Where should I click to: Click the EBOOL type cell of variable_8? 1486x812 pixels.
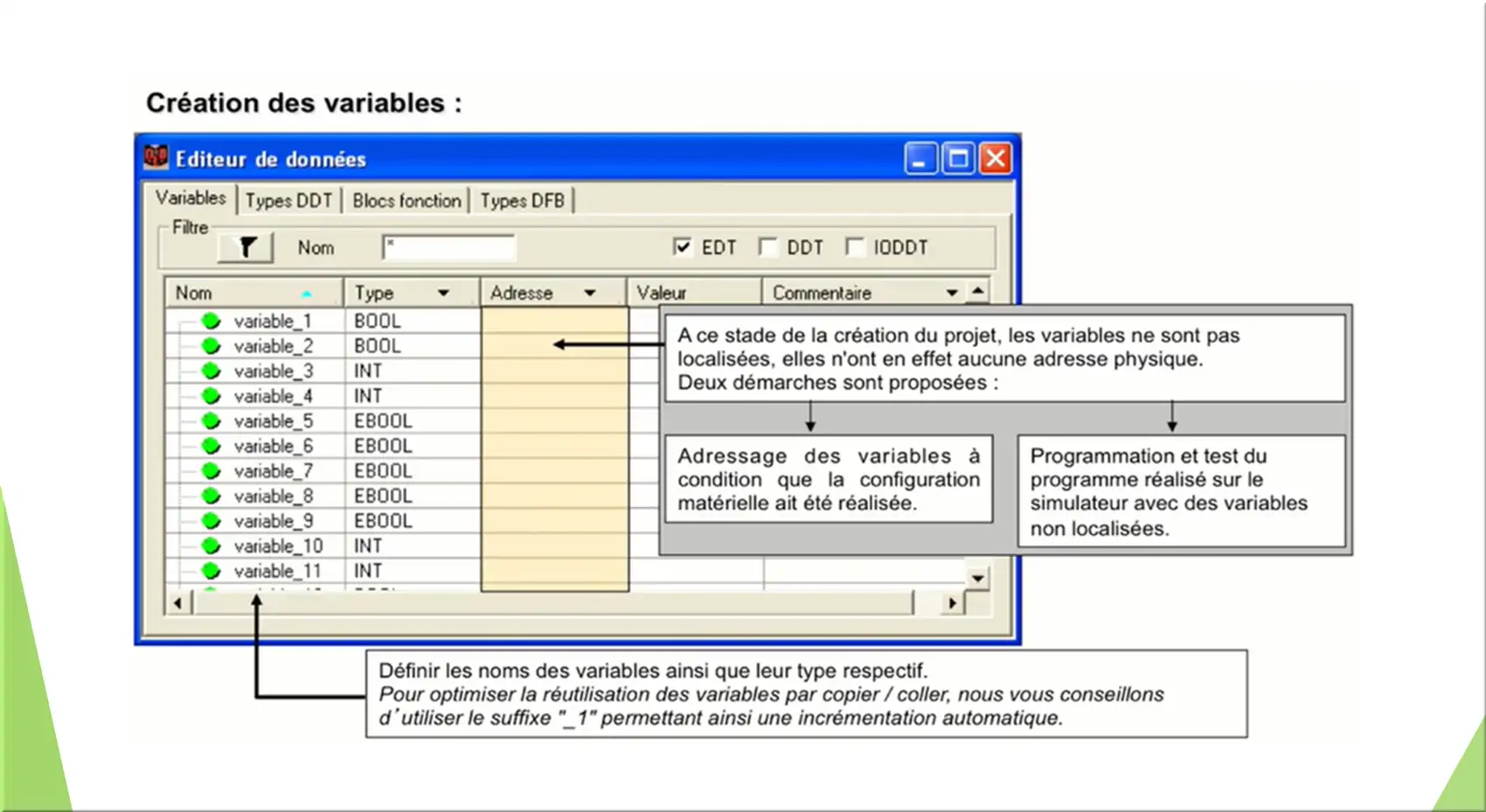tap(413, 496)
